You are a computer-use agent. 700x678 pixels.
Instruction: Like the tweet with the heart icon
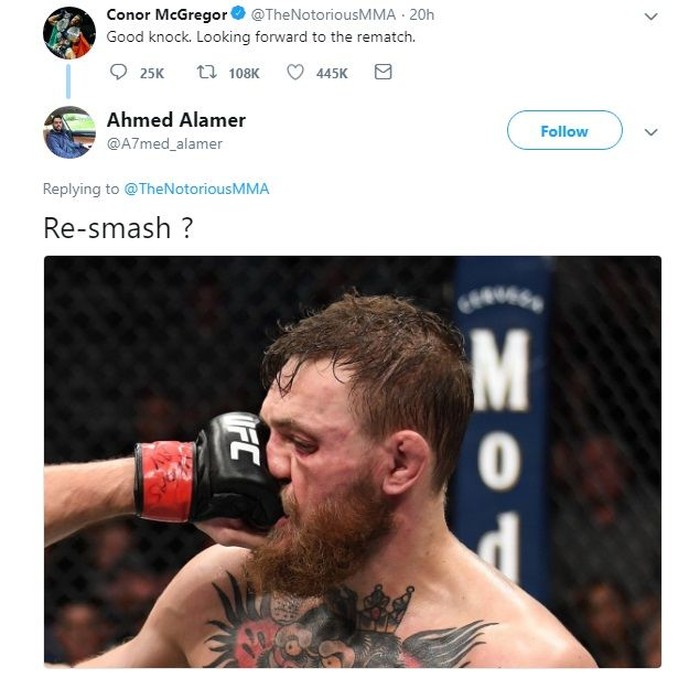pyautogui.click(x=295, y=72)
